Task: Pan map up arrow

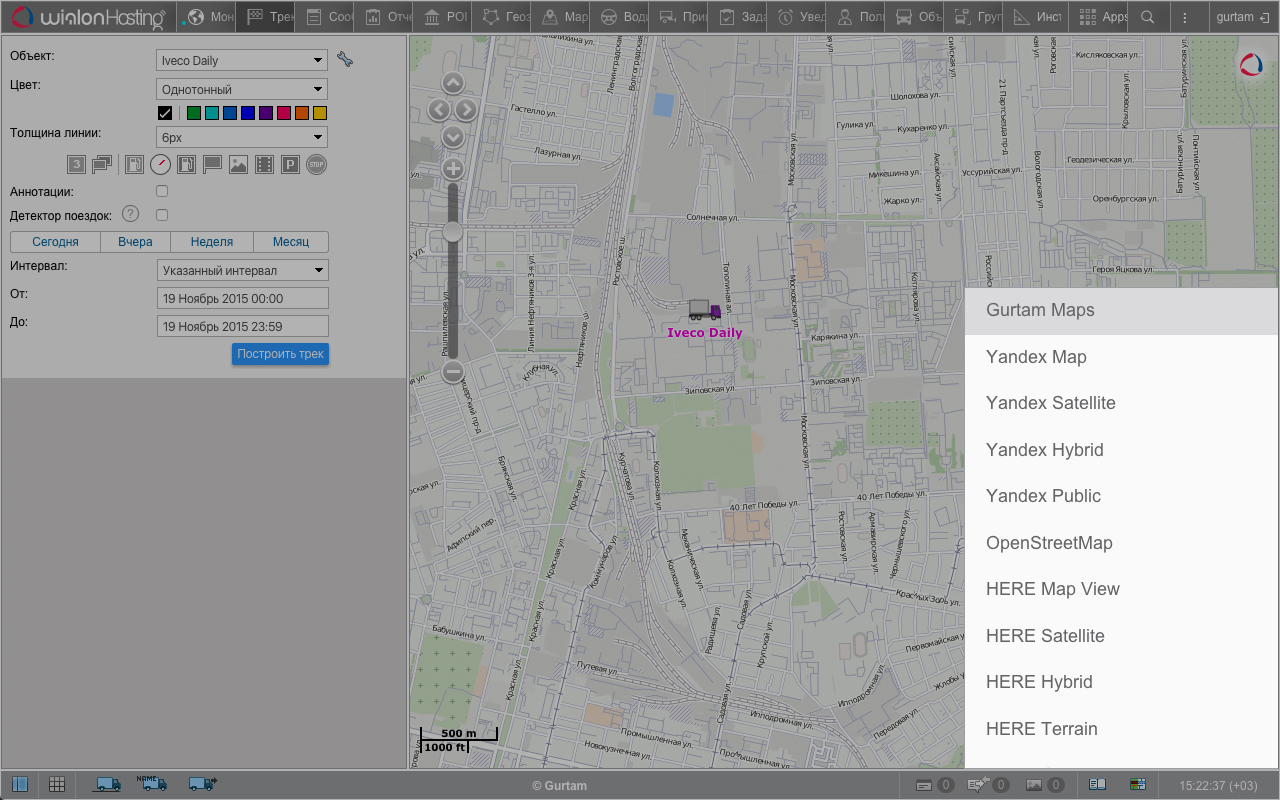Action: point(453,83)
